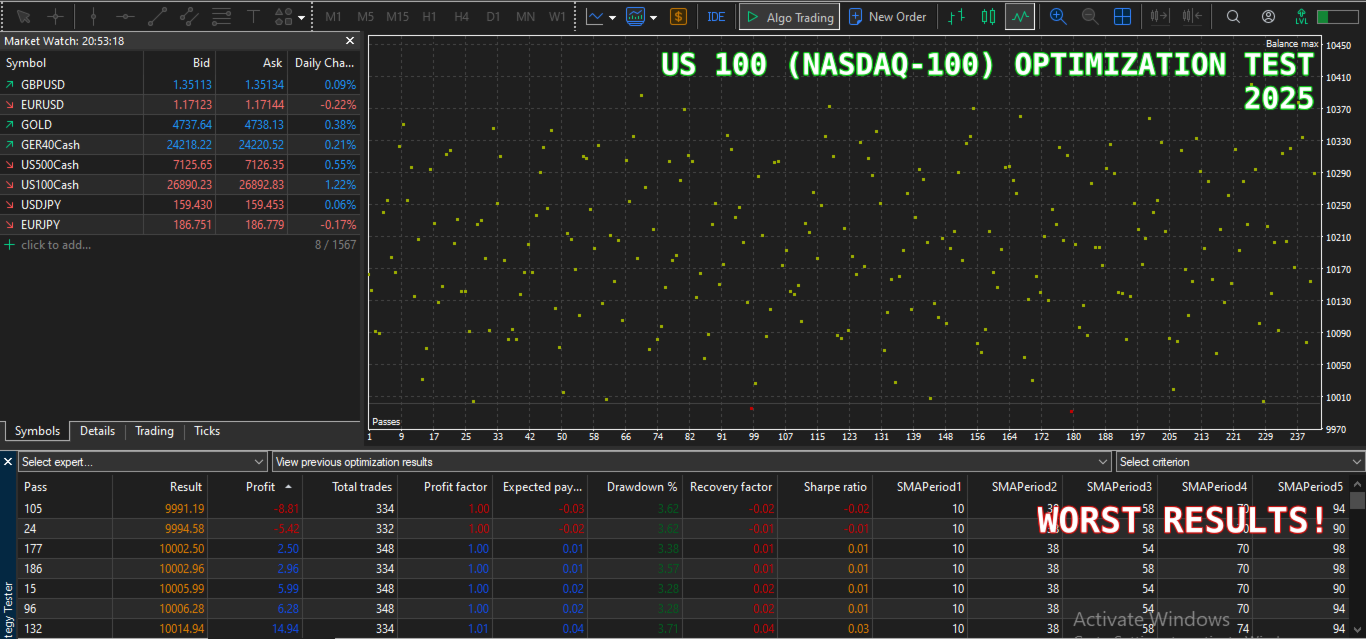This screenshot has height=639, width=1366.
Task: Select the US100Cash symbol row
Action: [181, 185]
